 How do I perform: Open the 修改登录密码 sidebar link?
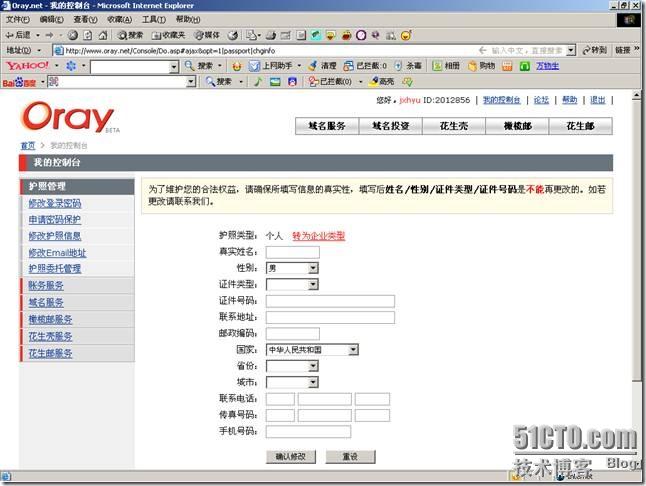55,203
